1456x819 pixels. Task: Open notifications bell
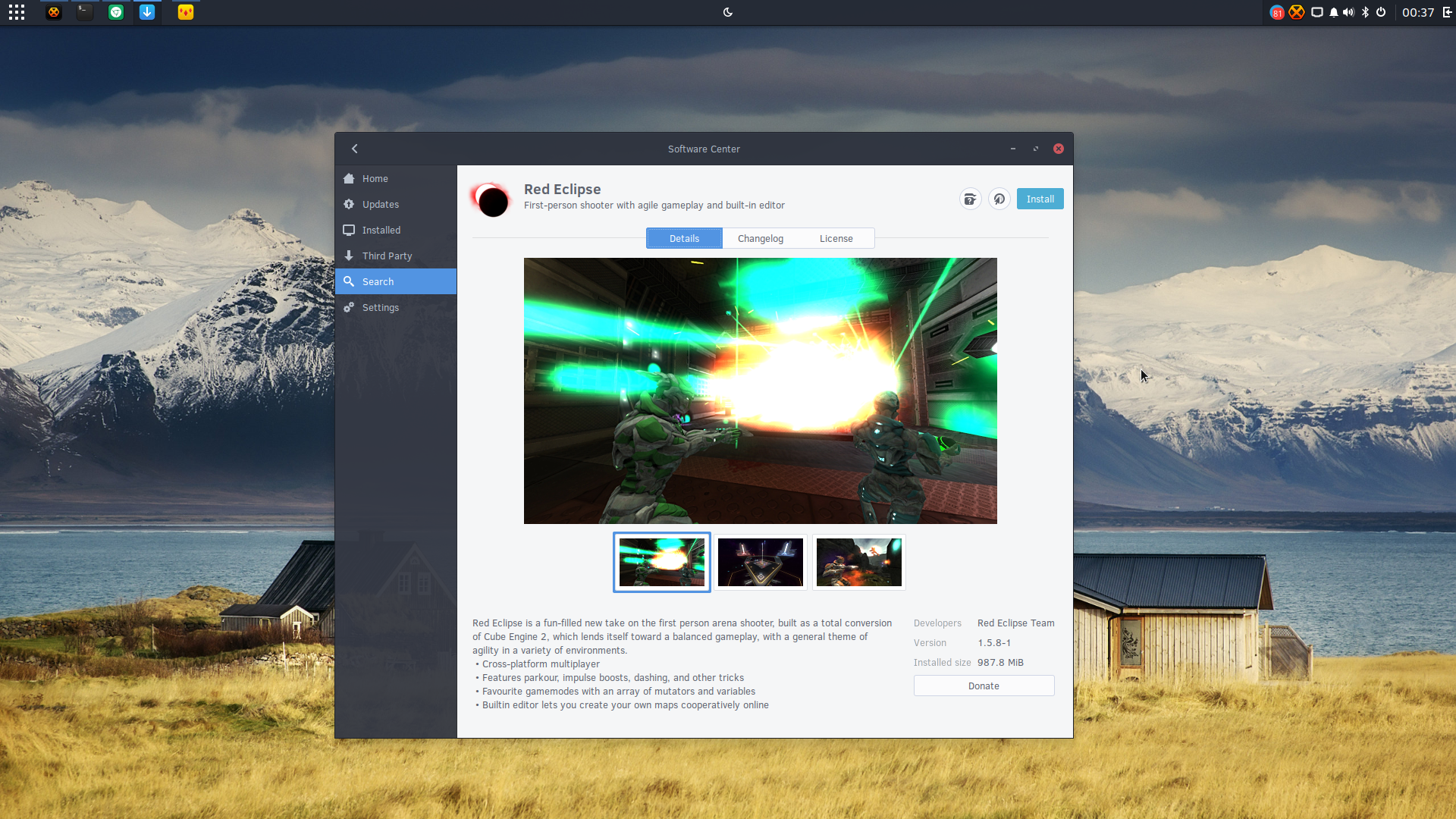(x=1333, y=12)
